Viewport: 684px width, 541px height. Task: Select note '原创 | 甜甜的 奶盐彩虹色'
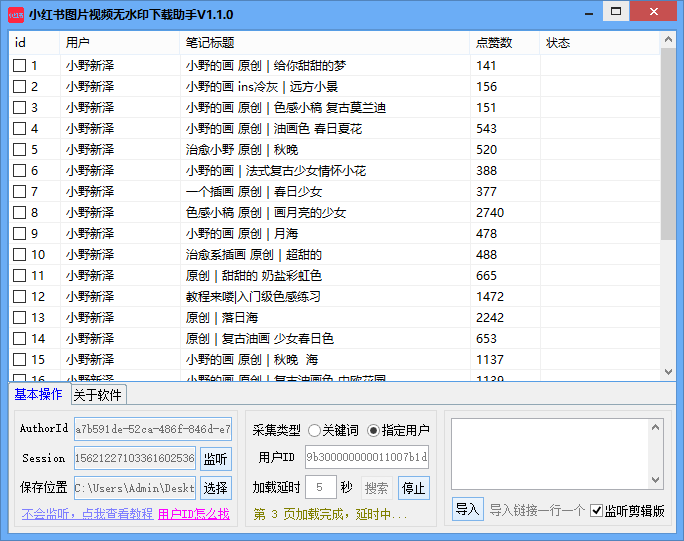click(x=254, y=276)
